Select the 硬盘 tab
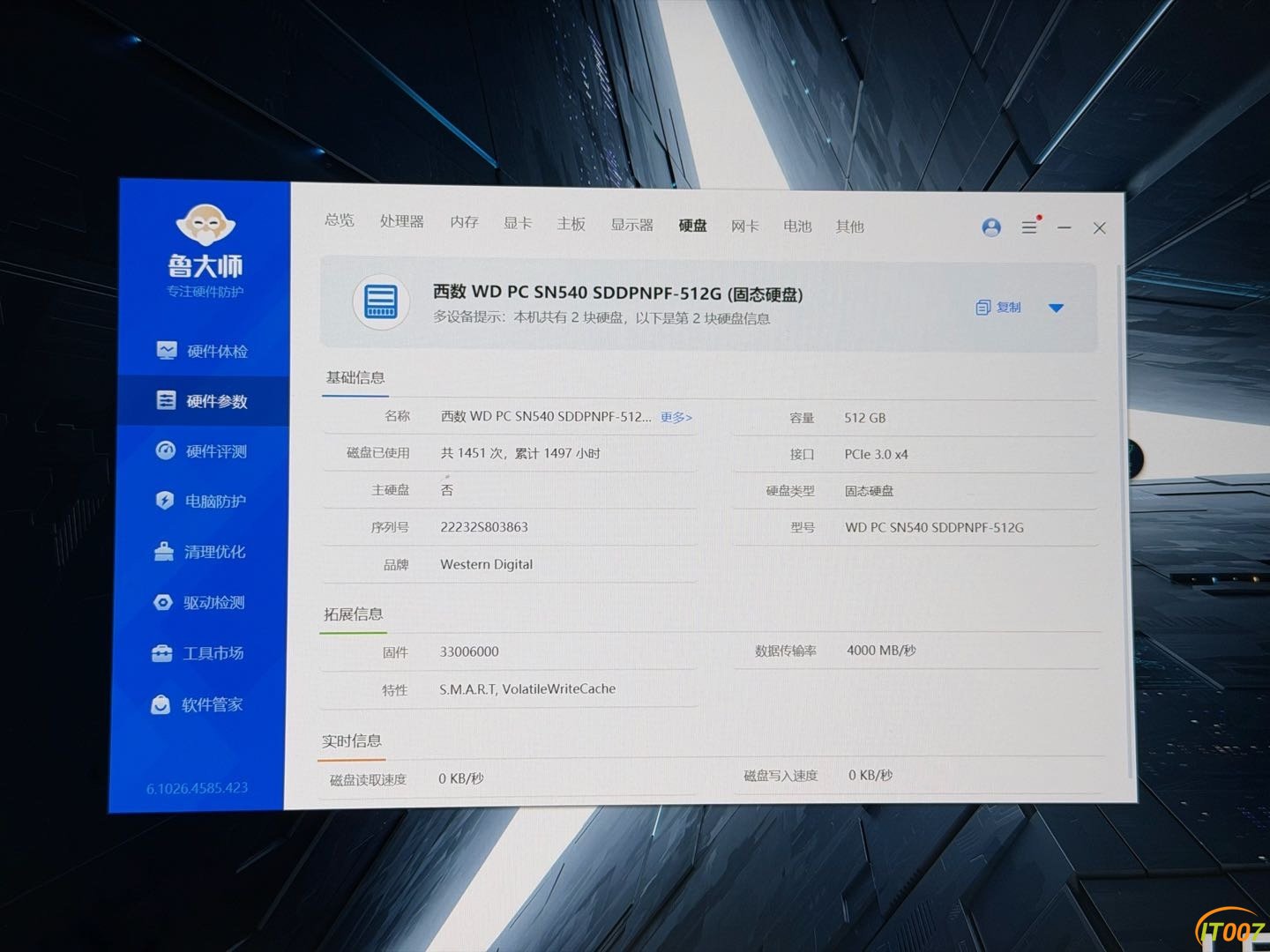This screenshot has height=952, width=1270. pyautogui.click(x=693, y=226)
